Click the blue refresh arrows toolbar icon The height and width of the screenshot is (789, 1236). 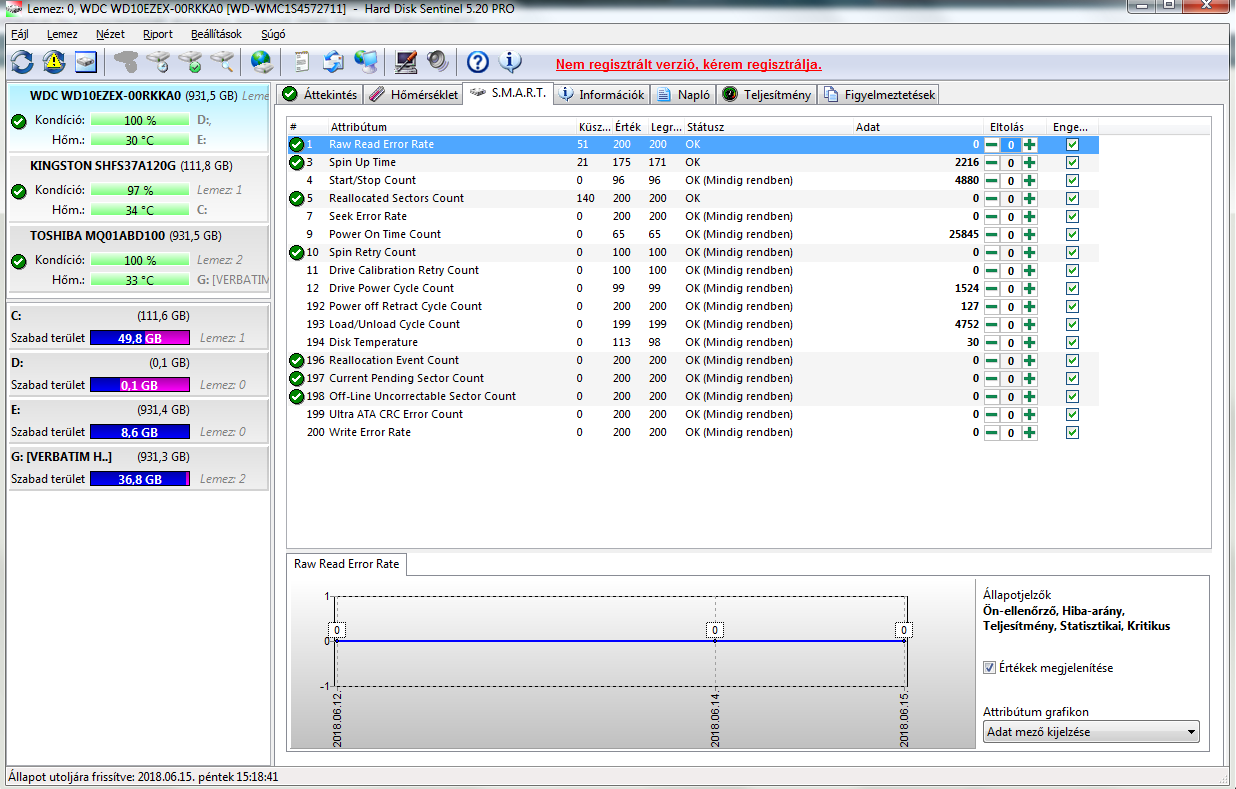point(22,62)
